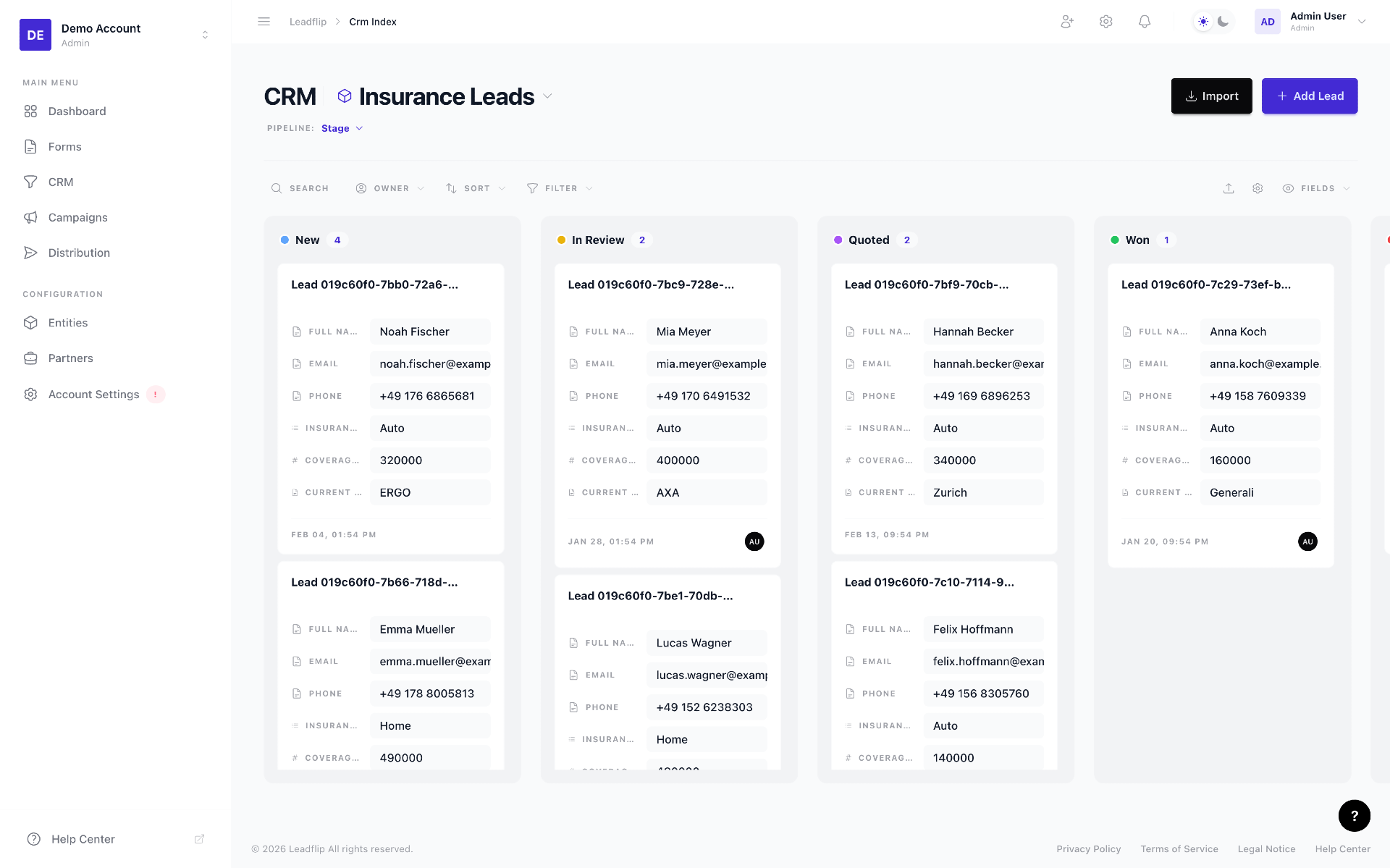Screen dimensions: 1390x868
Task: Open the Distribution section
Action: tap(78, 253)
